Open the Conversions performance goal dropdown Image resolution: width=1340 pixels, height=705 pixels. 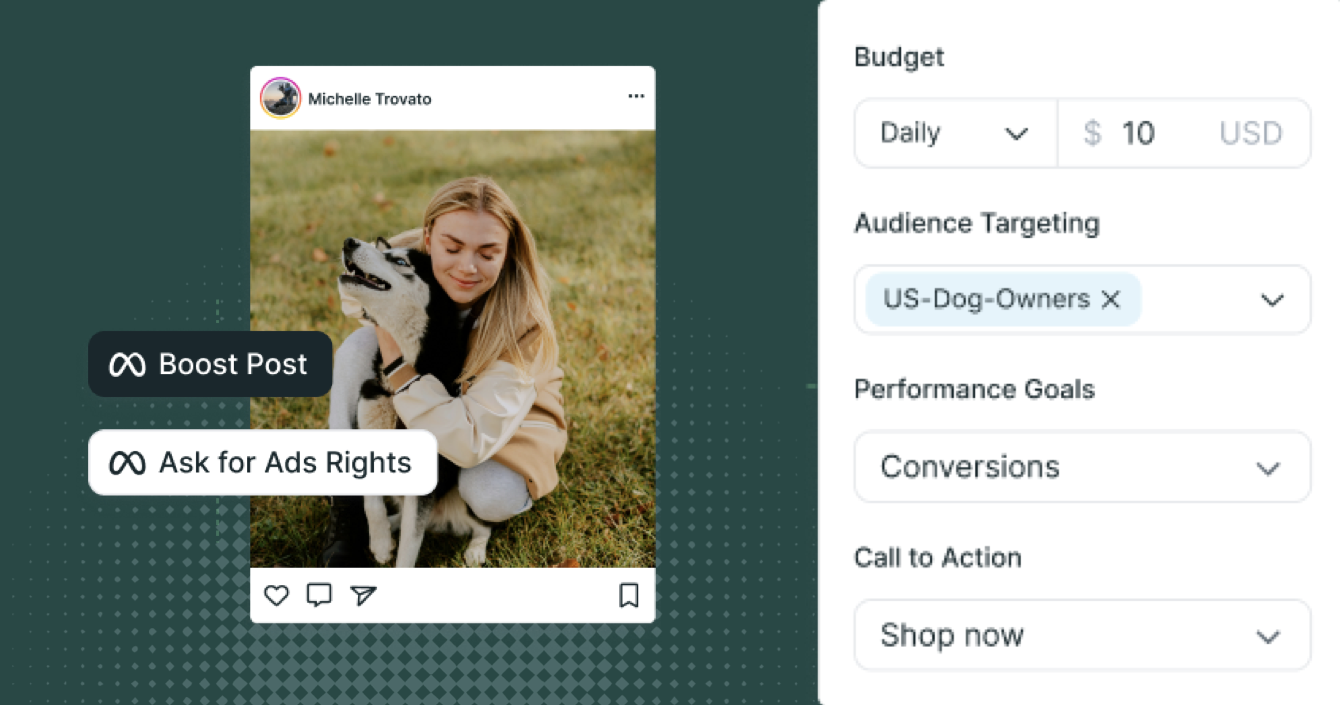click(x=1082, y=467)
